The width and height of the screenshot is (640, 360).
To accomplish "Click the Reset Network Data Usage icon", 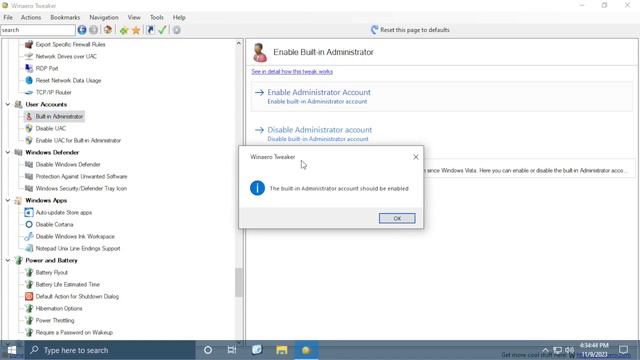I will pyautogui.click(x=29, y=80).
